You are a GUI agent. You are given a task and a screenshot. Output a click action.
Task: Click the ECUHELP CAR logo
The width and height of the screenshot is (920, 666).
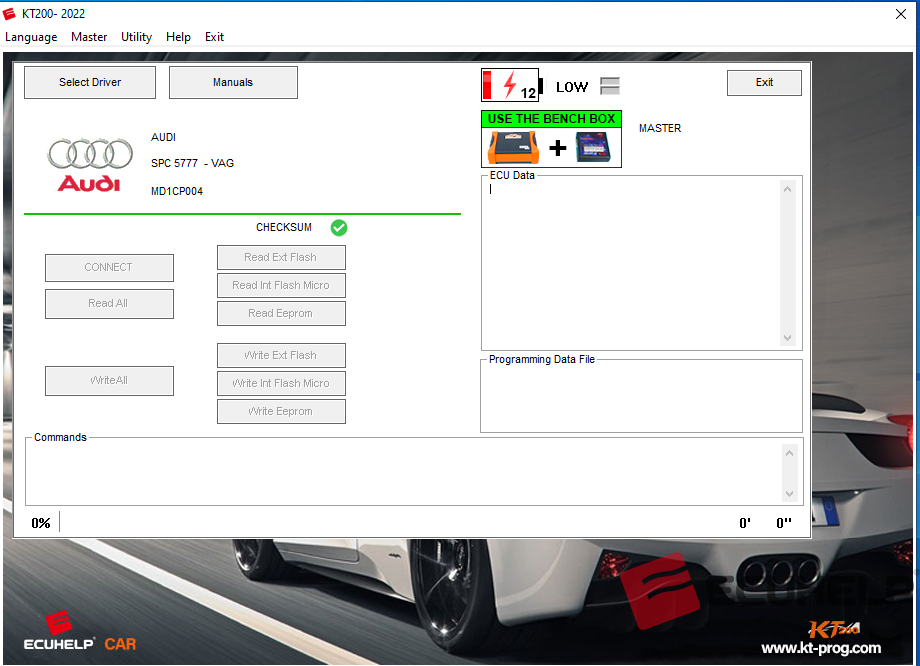click(x=80, y=632)
